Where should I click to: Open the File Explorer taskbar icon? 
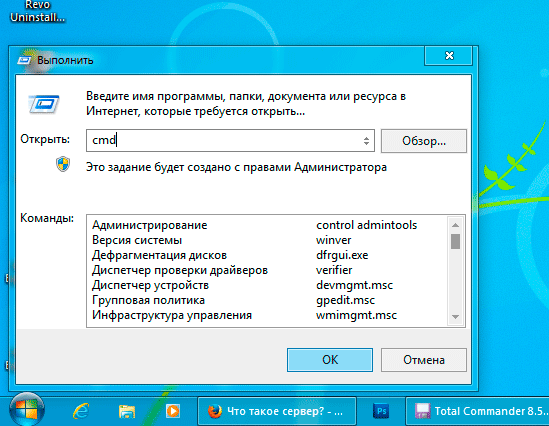click(x=127, y=411)
